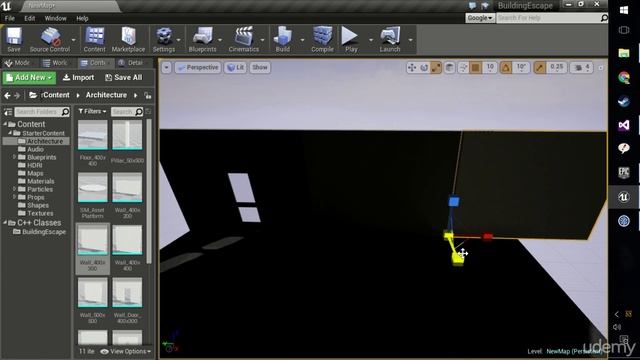Open the Show flags menu
Image resolution: width=640 pixels, height=360 pixels.
tap(260, 68)
